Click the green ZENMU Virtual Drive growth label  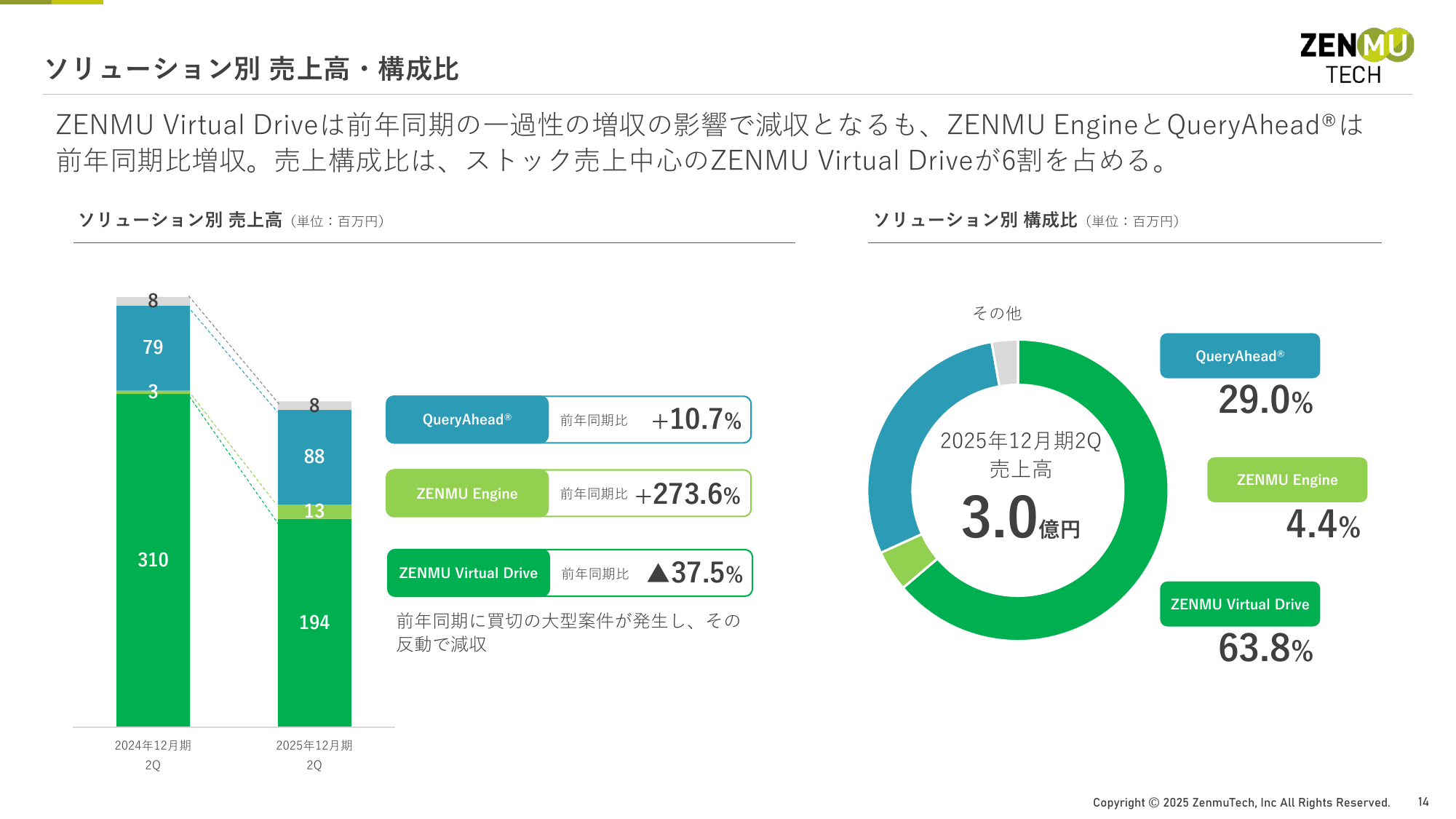[x=469, y=573]
